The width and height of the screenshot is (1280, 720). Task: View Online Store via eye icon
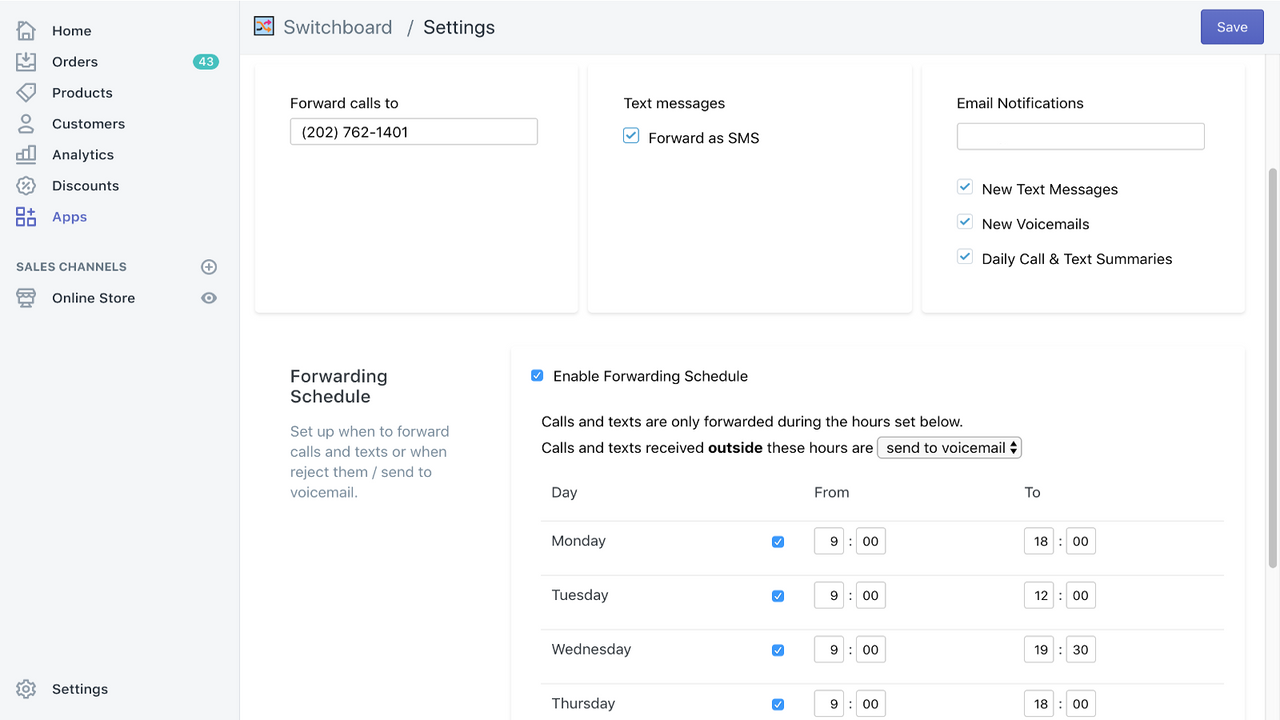(209, 298)
